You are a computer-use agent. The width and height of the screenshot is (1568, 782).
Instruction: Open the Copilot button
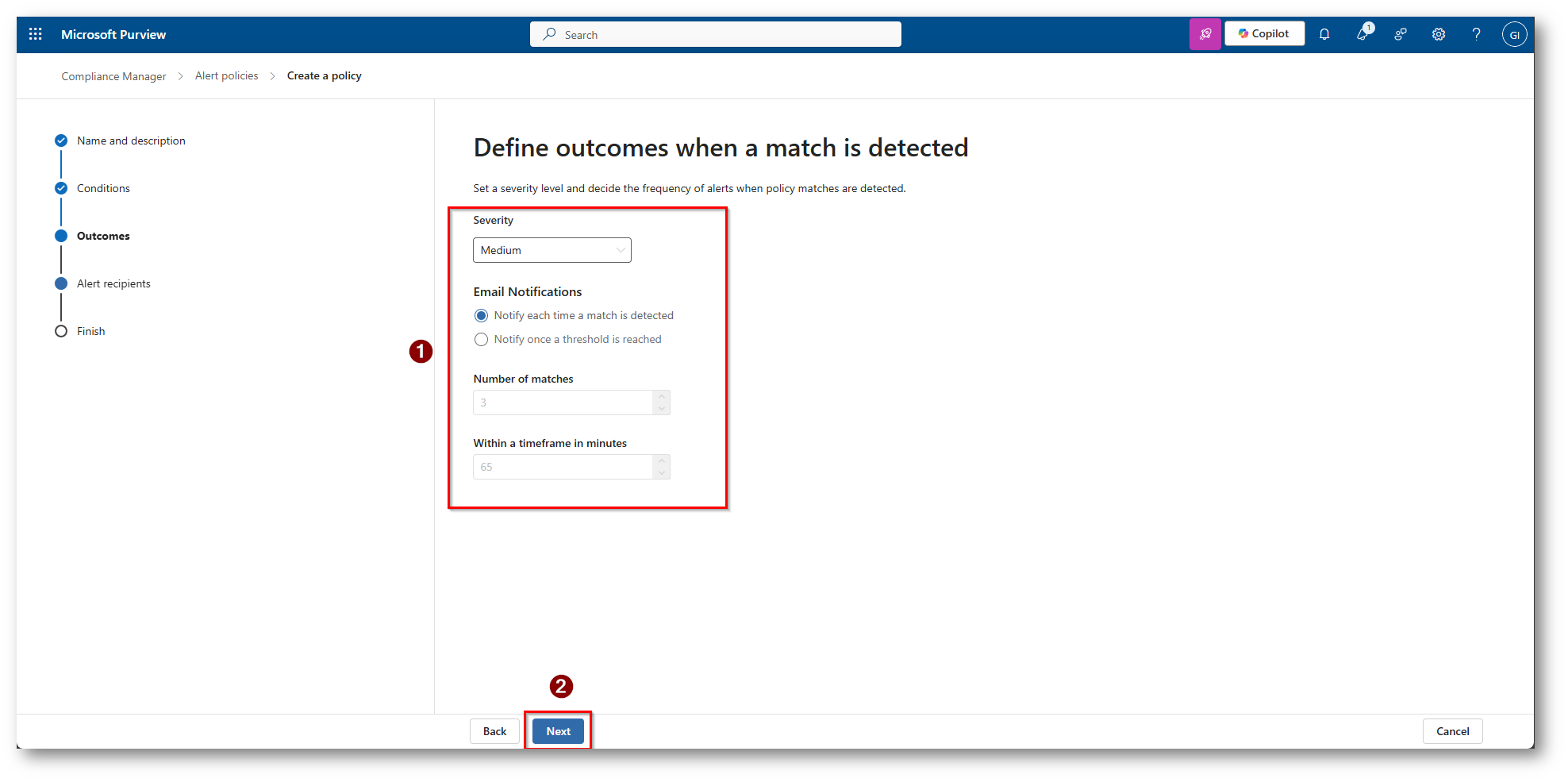tap(1264, 33)
